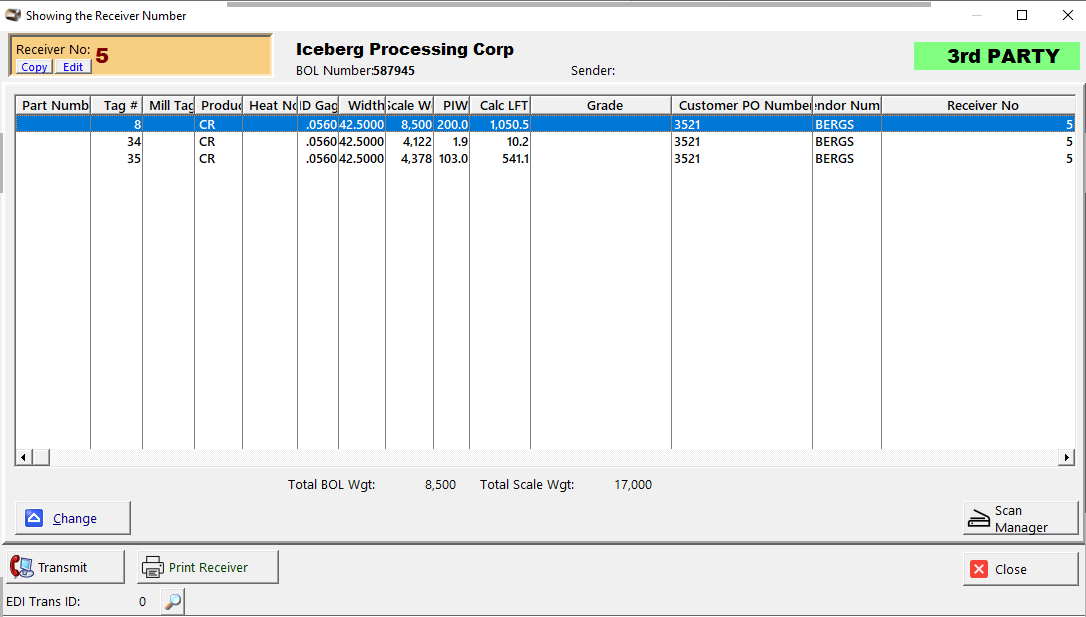Click the Print Receiver label

(208, 568)
